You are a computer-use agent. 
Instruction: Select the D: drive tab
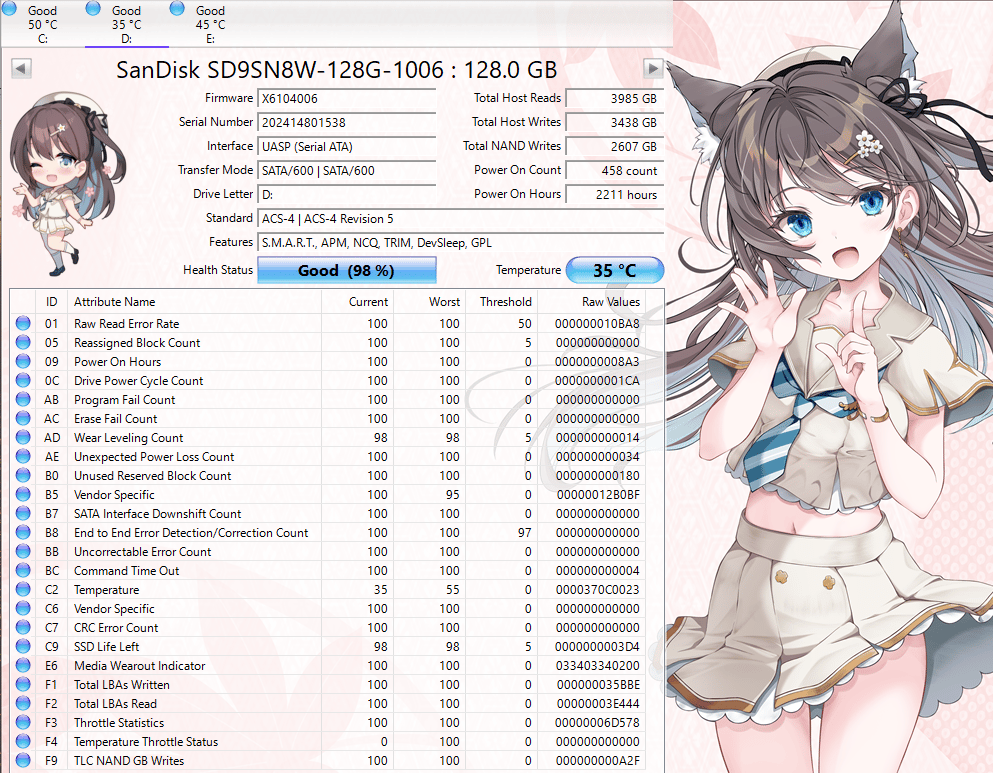point(127,23)
